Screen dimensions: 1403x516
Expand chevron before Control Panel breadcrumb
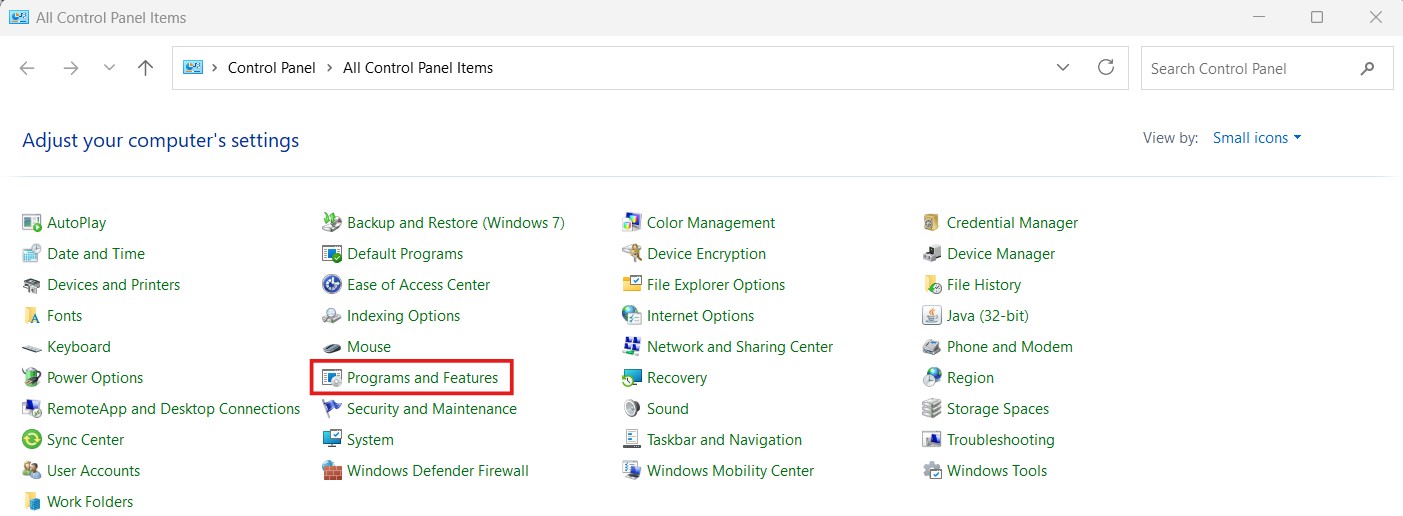pos(216,68)
